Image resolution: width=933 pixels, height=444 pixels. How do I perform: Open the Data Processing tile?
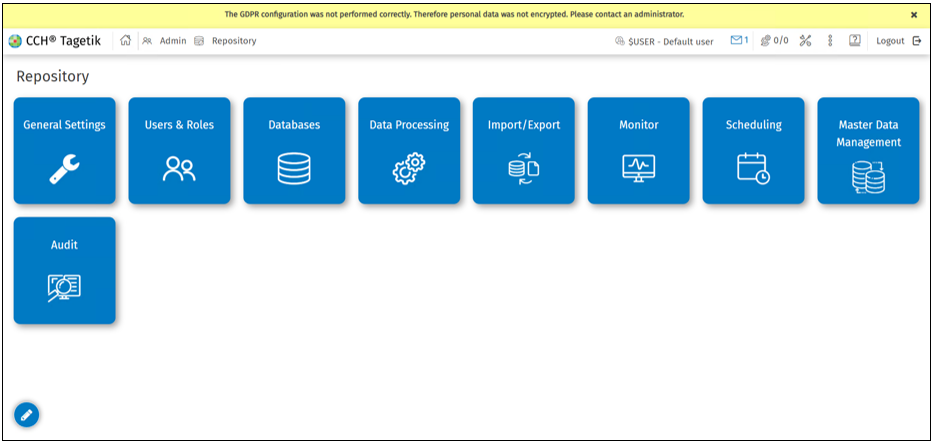[x=409, y=151]
